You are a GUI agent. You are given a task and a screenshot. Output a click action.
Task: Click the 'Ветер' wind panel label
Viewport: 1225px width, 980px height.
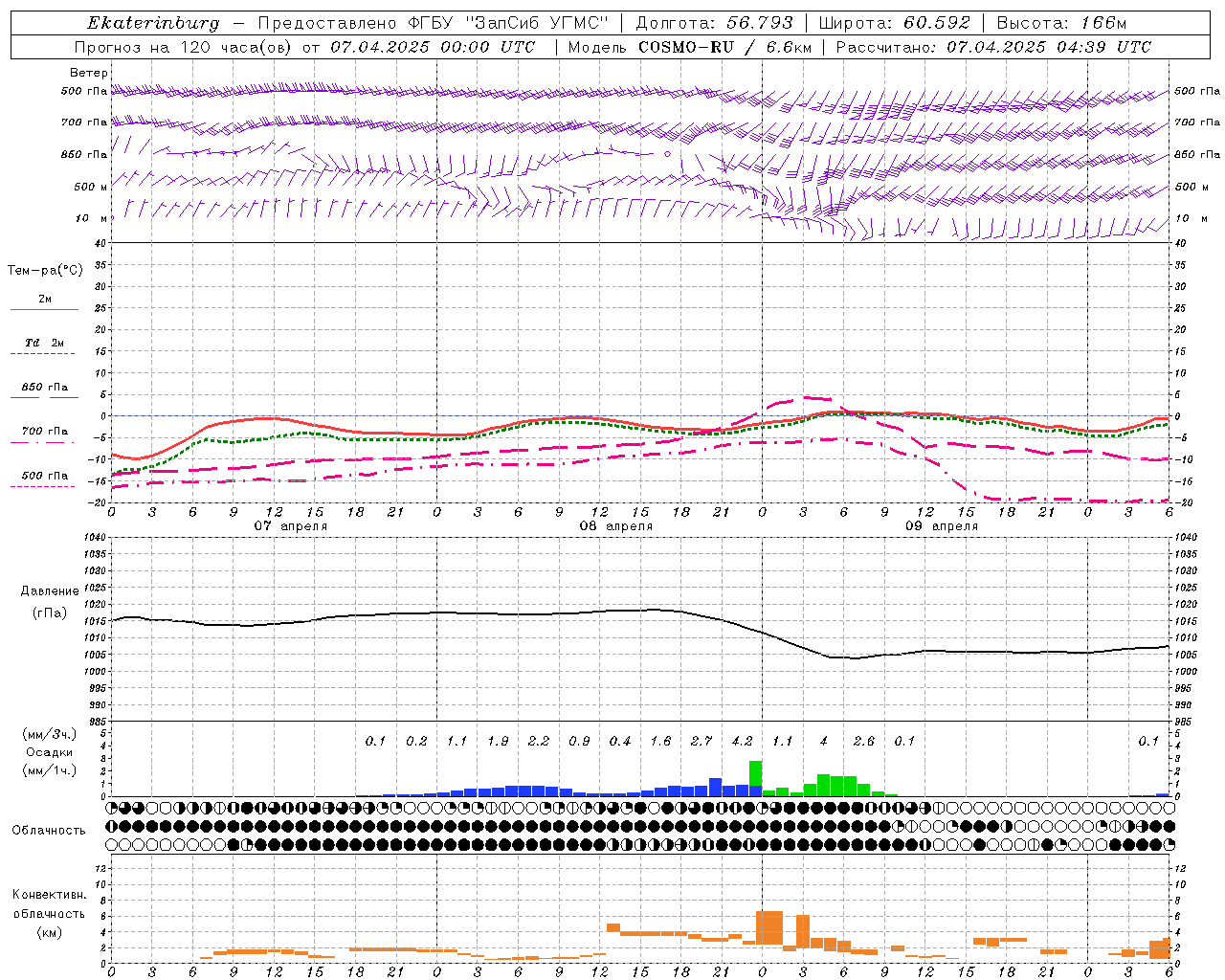[x=89, y=73]
